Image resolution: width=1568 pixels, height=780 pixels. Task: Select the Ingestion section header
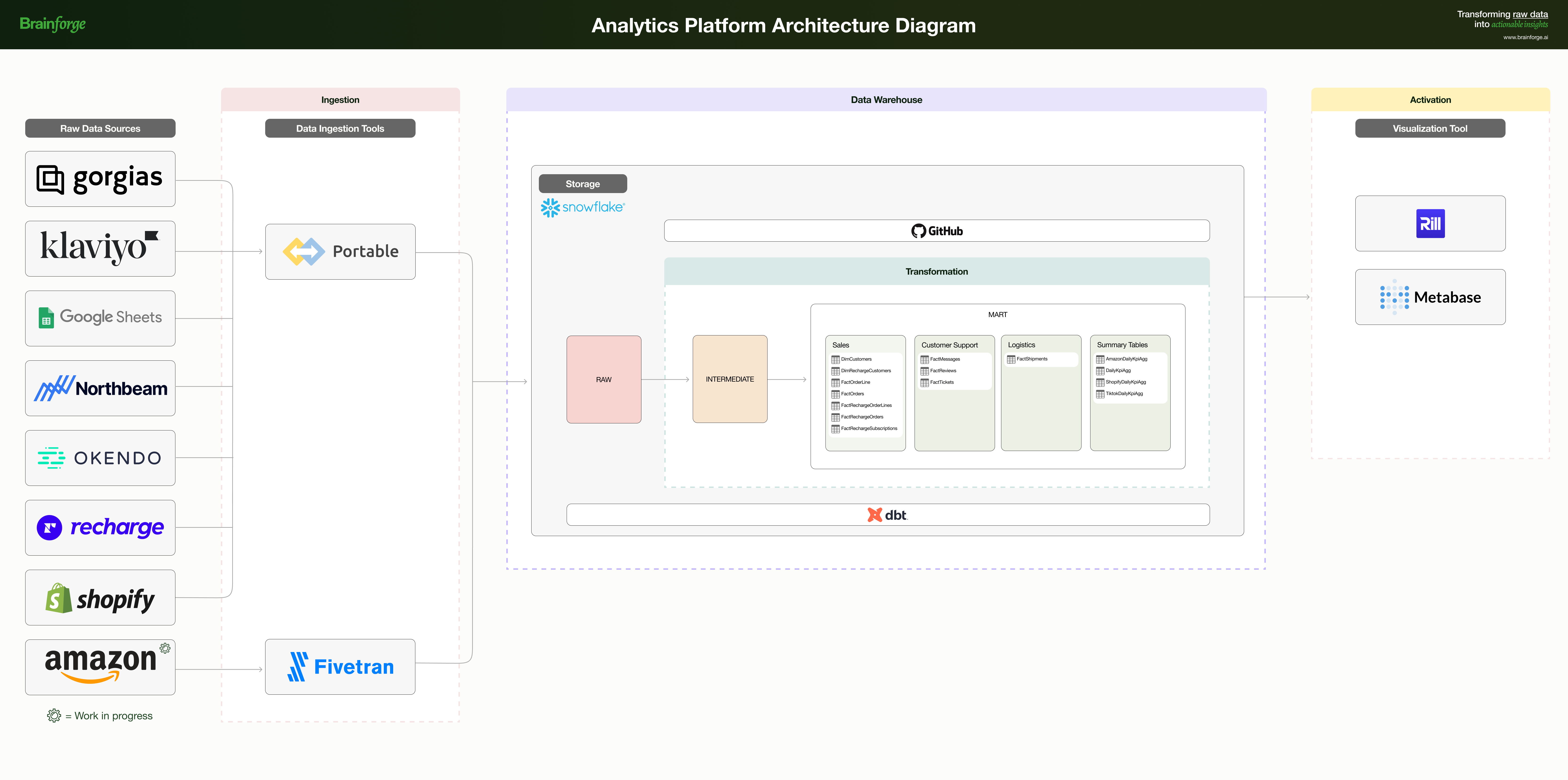pyautogui.click(x=340, y=100)
